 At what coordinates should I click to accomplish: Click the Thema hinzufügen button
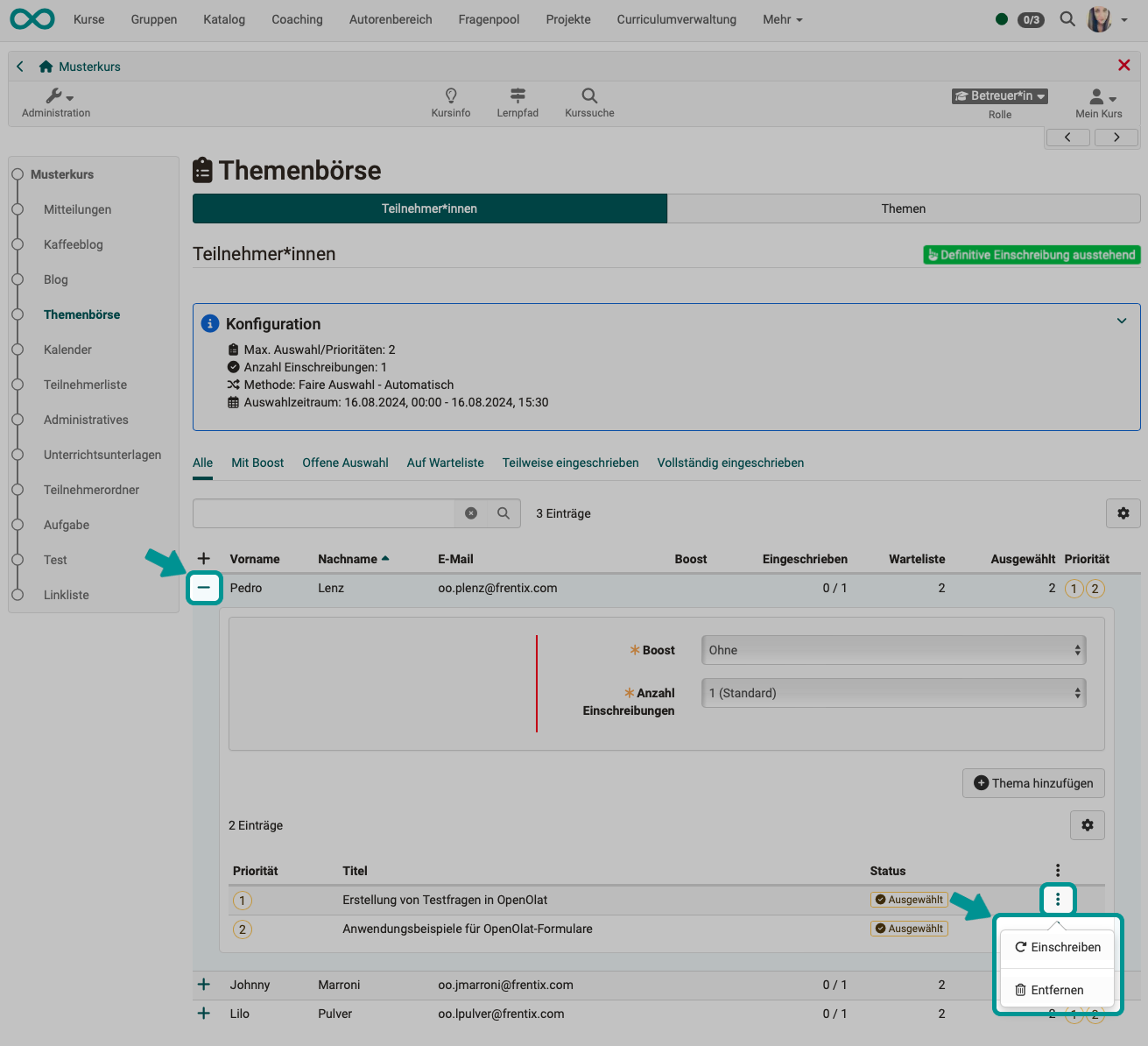1033,782
